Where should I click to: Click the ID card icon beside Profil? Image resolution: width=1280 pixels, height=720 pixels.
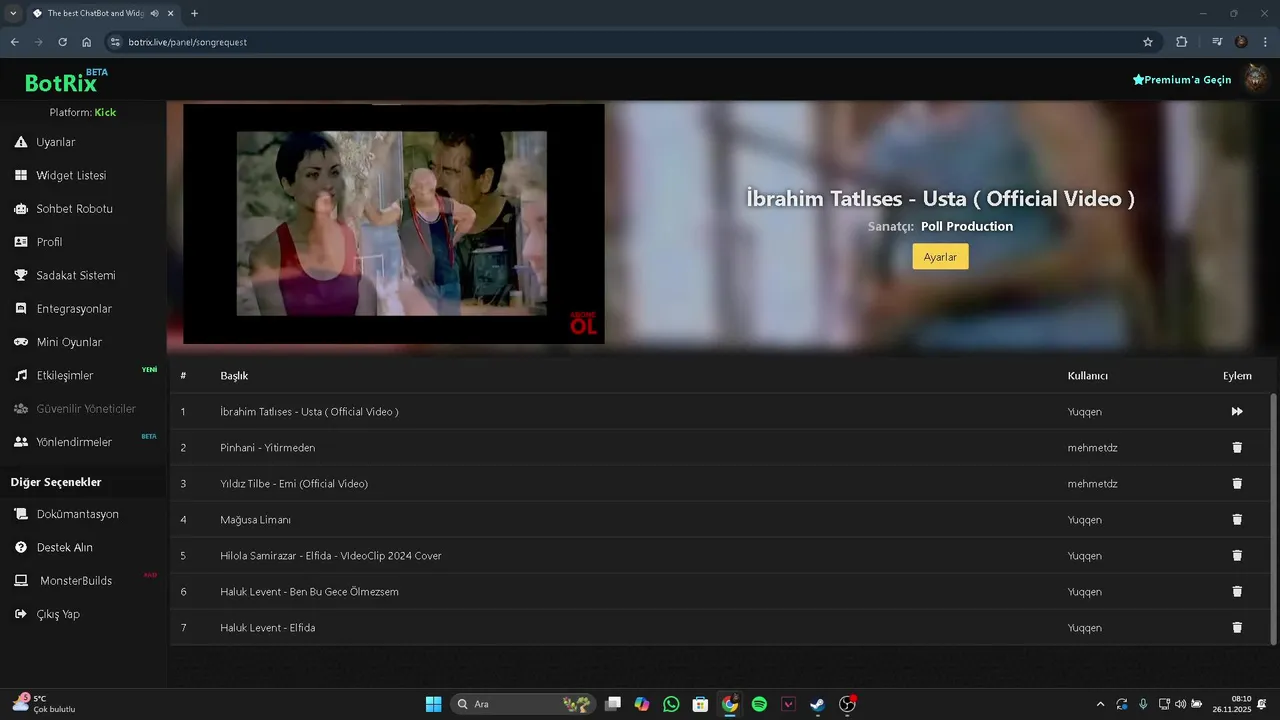(20, 242)
